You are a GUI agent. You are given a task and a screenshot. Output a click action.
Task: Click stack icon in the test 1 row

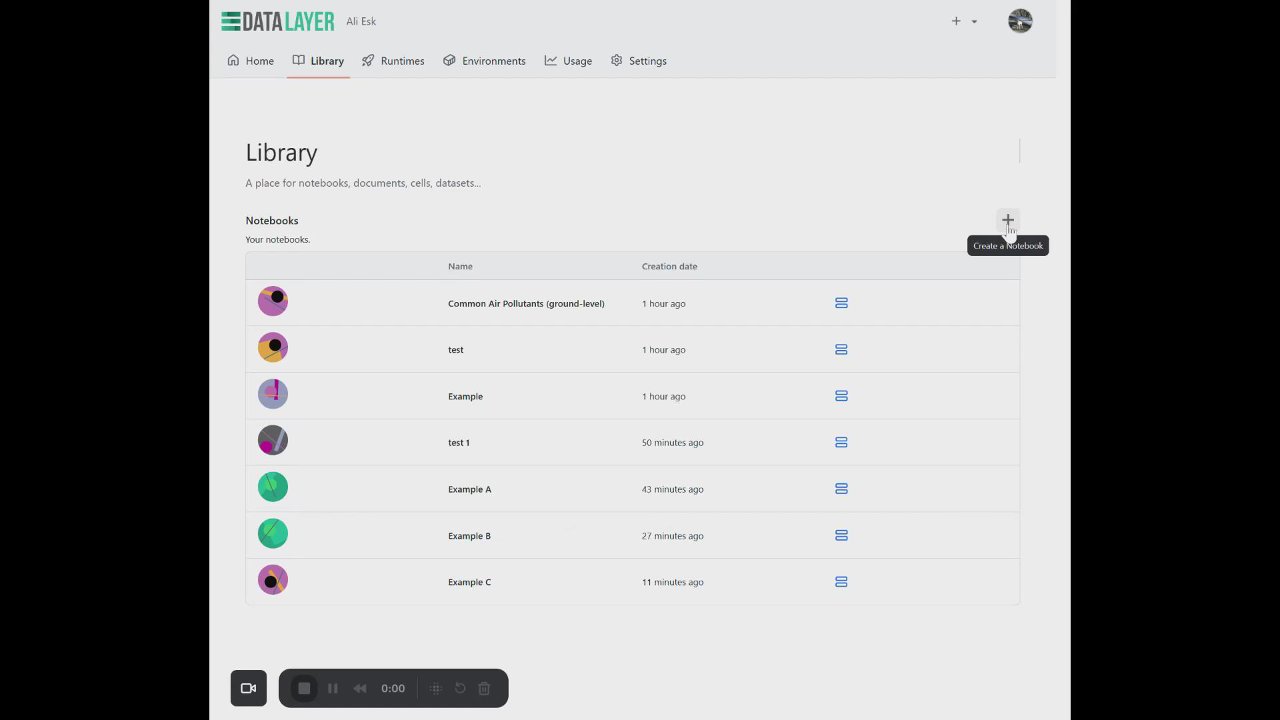[841, 442]
